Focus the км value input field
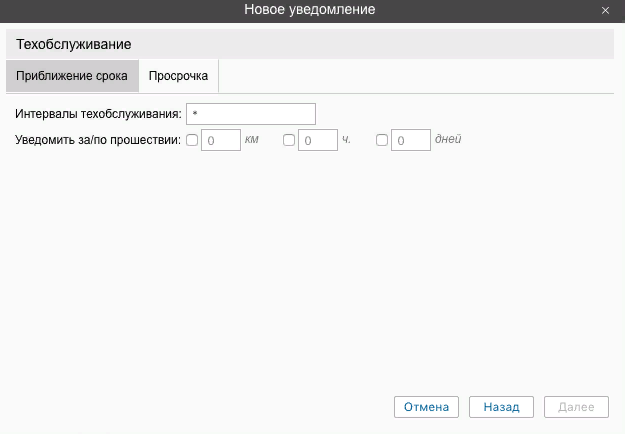 click(x=221, y=141)
